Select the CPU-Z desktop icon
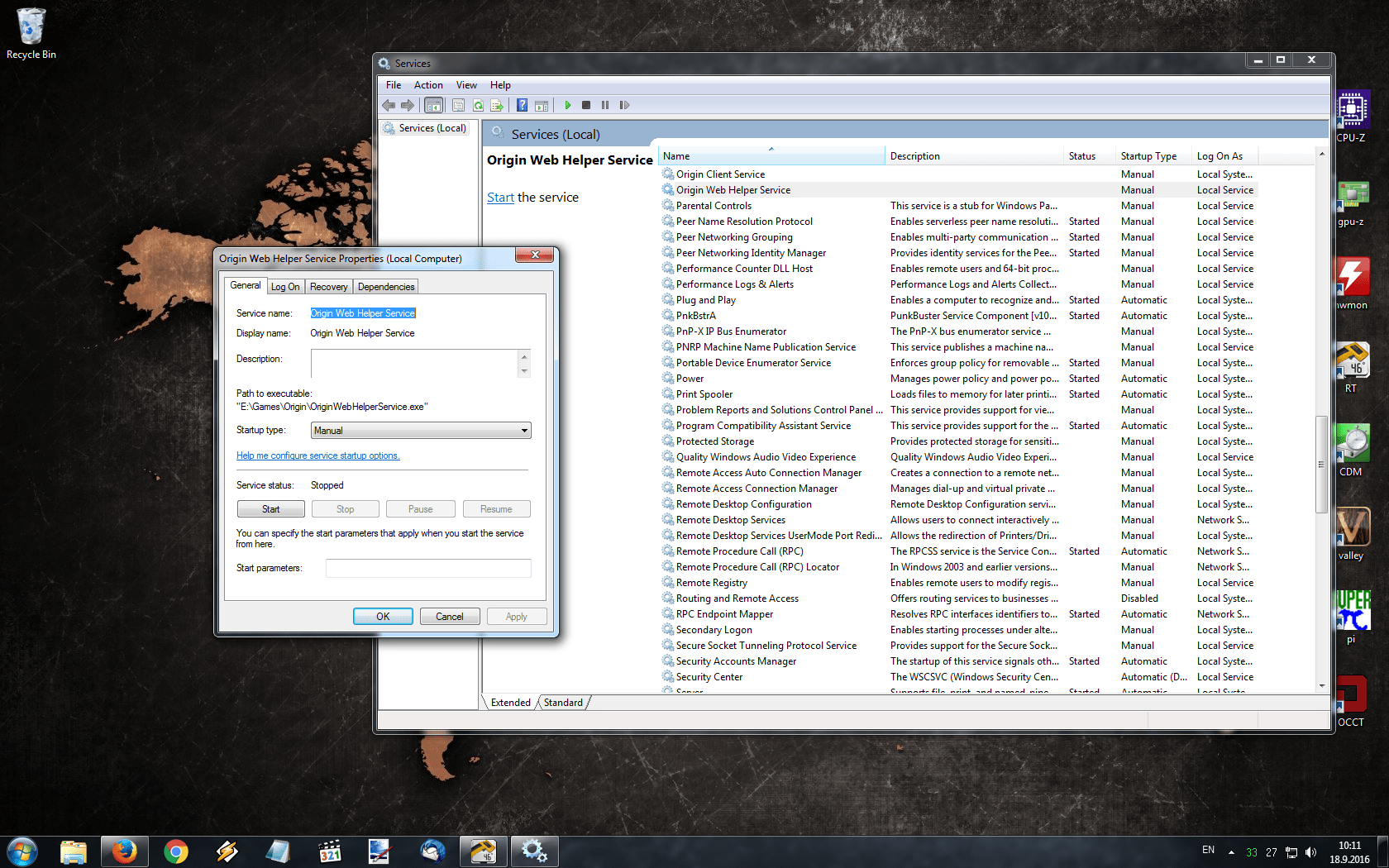 coord(1351,117)
